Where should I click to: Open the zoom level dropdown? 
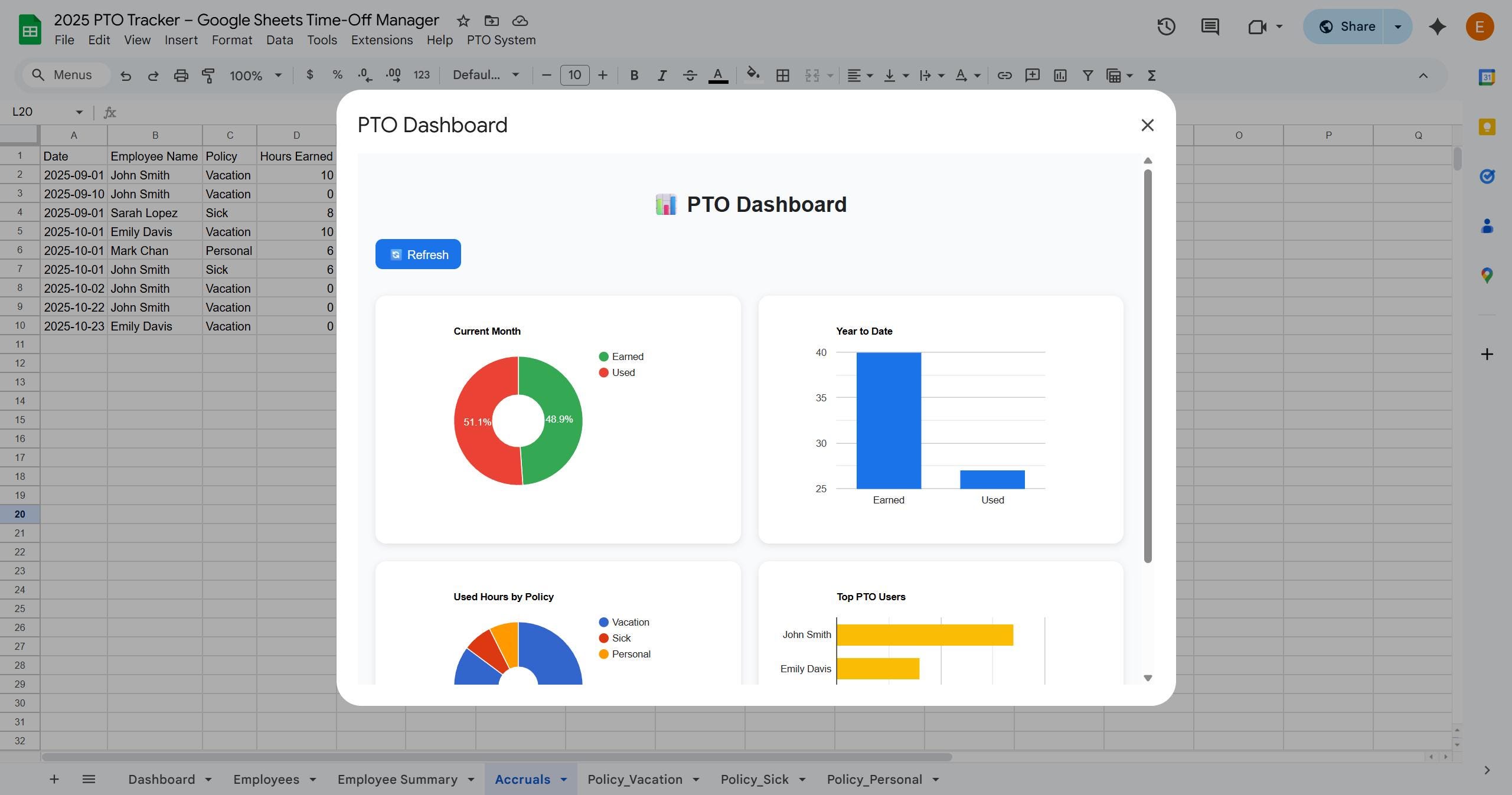256,76
